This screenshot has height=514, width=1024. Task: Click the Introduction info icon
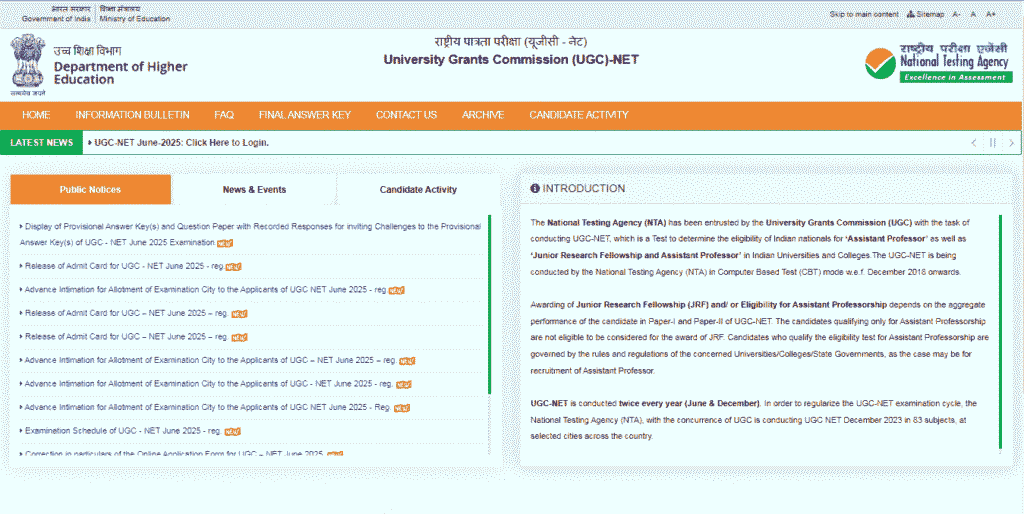pyautogui.click(x=535, y=188)
